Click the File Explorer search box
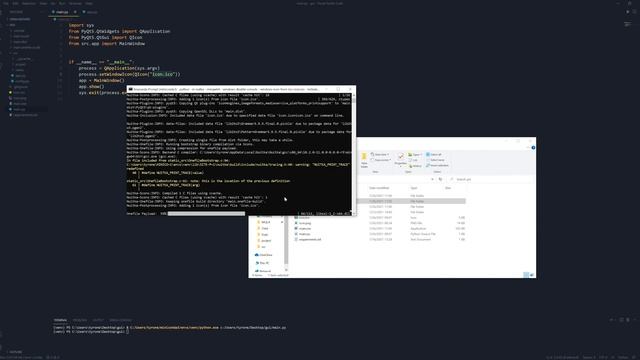The image size is (640, 360). pos(491,179)
